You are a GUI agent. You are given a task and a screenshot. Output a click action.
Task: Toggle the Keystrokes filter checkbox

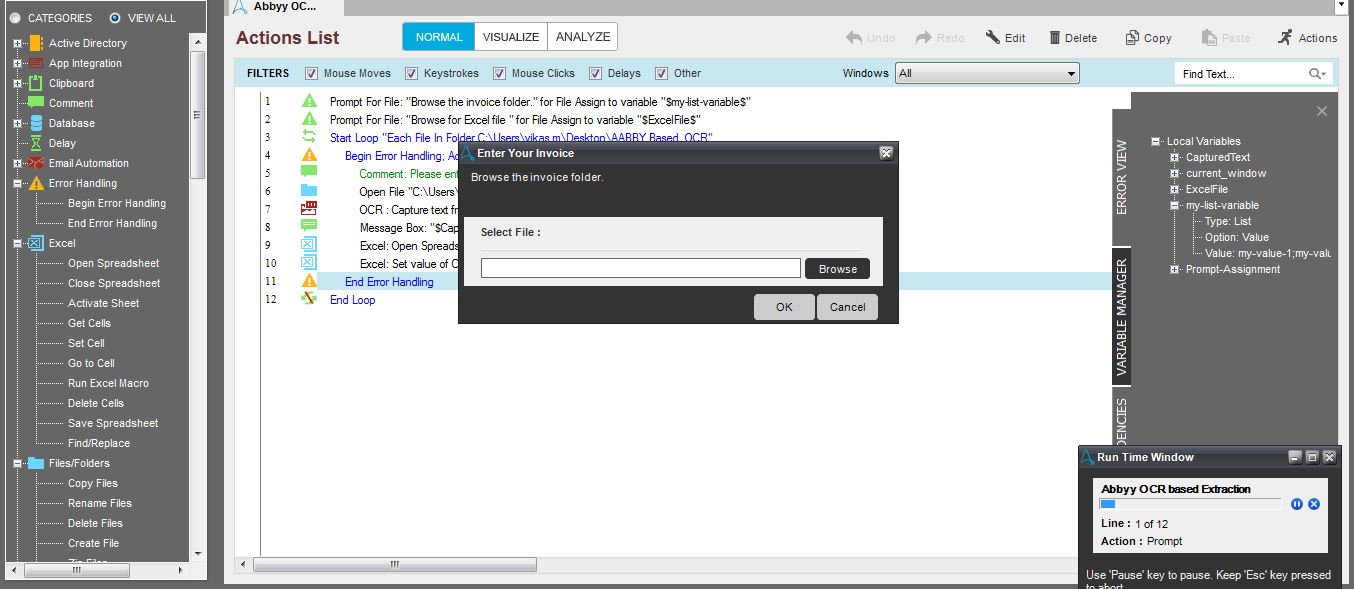(411, 73)
